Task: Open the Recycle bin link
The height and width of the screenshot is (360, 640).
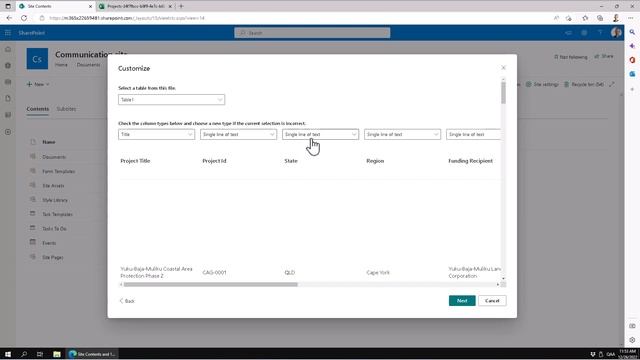Action: click(584, 84)
